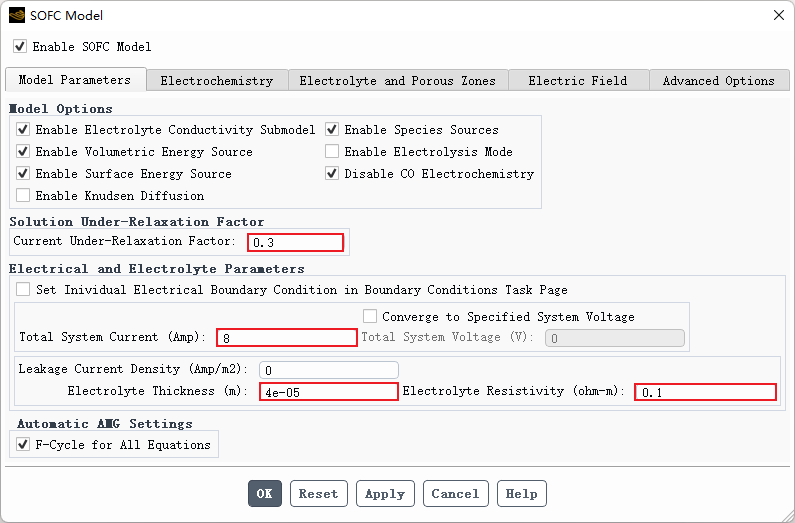Toggle F-Cycle for All Equations
Screen dimensions: 795x523
coord(23,445)
